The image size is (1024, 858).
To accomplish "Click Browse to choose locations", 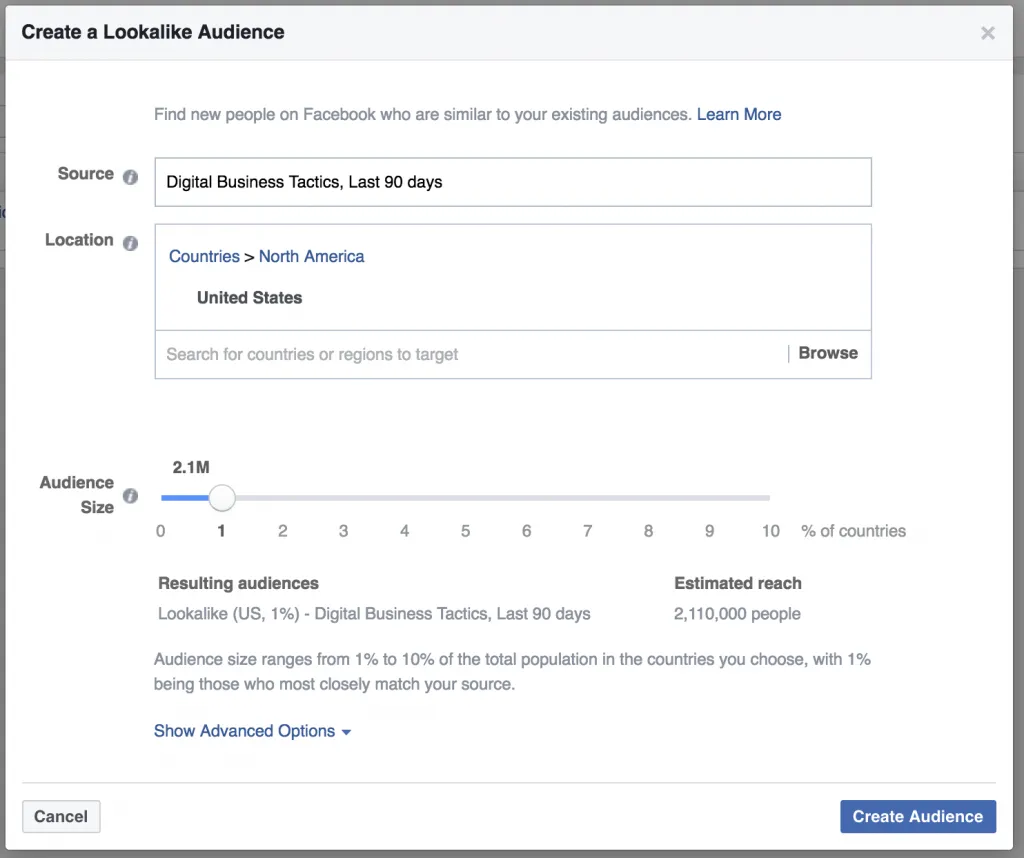I will pyautogui.click(x=827, y=353).
